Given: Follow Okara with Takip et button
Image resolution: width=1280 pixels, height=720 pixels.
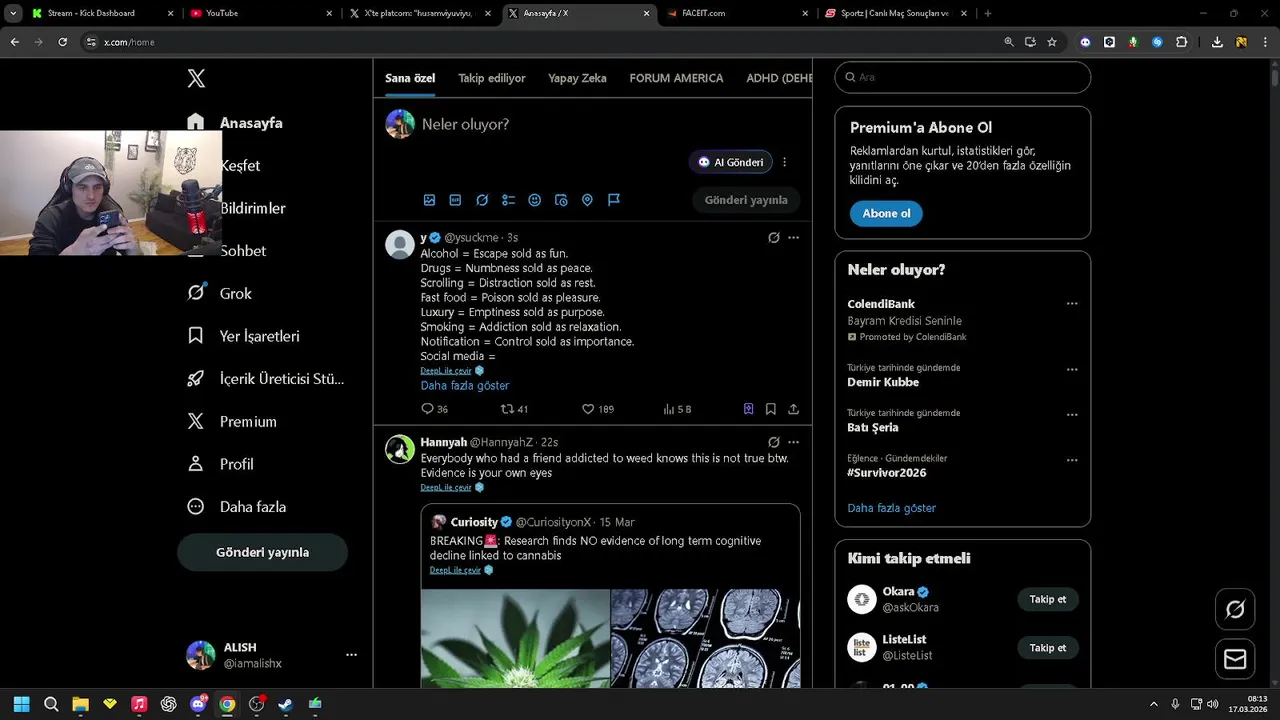Looking at the screenshot, I should click(1048, 599).
